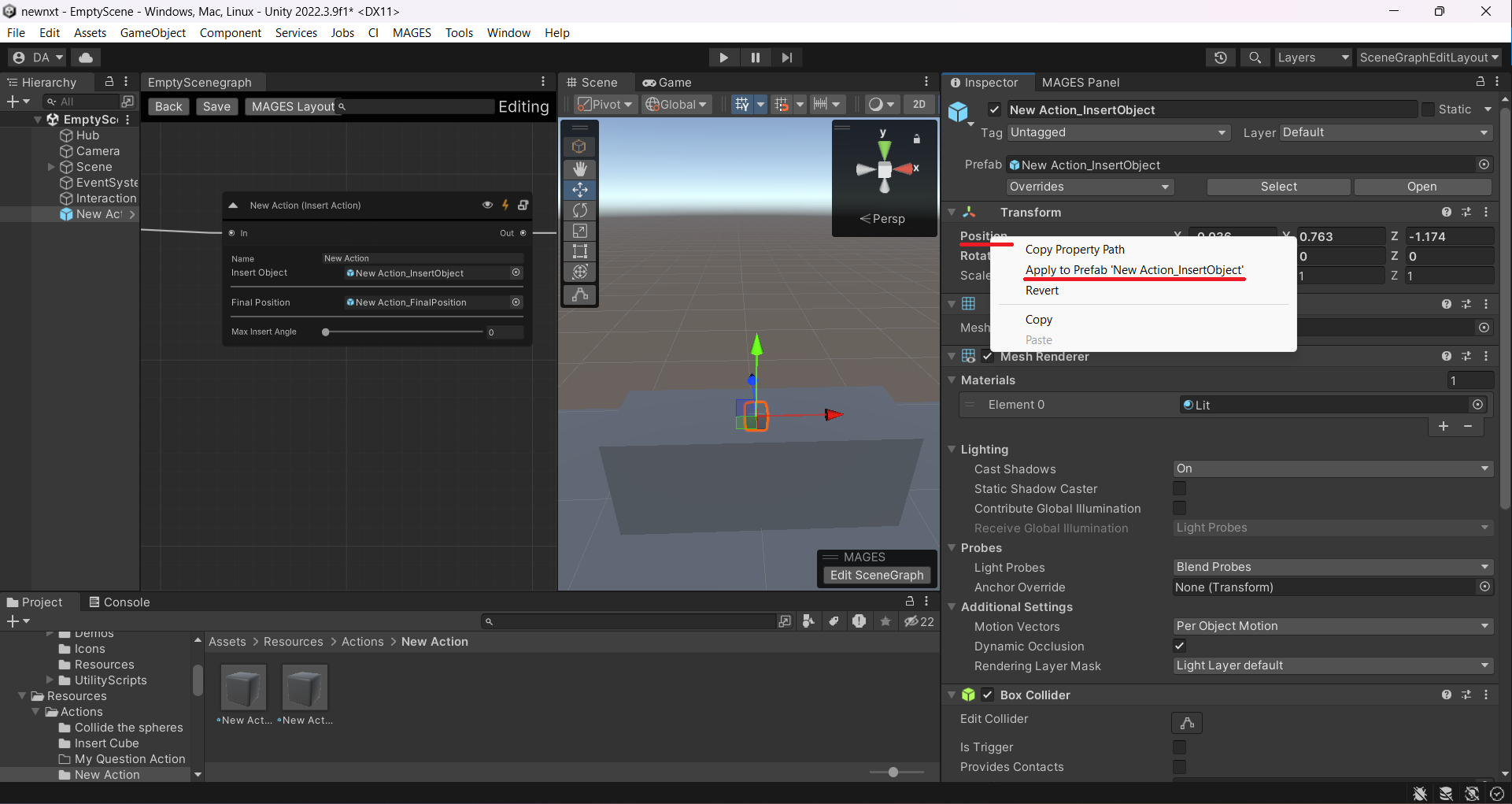Click the Play button
This screenshot has width=1512, height=804.
[x=723, y=57]
